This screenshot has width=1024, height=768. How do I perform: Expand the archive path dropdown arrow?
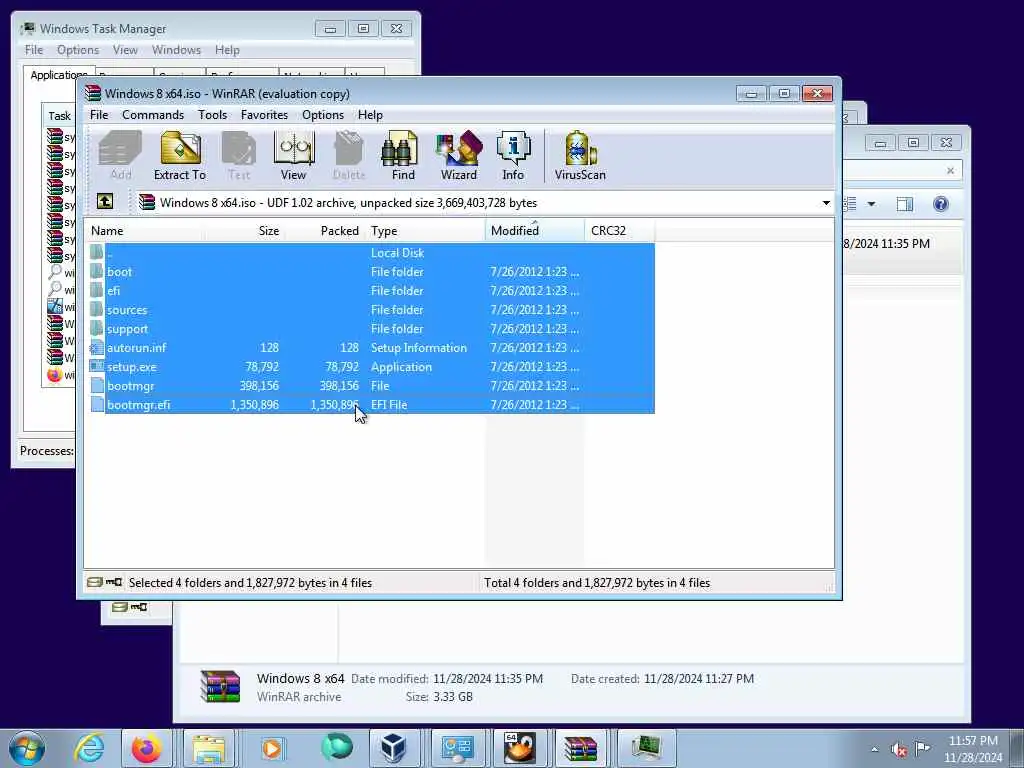826,203
